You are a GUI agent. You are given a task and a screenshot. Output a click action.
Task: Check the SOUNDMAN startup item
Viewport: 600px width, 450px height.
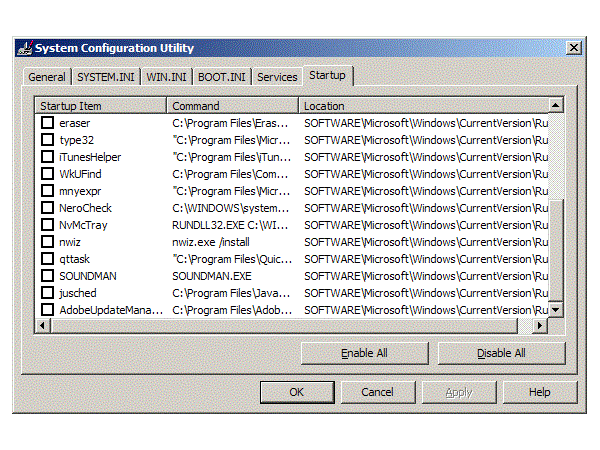click(47, 276)
